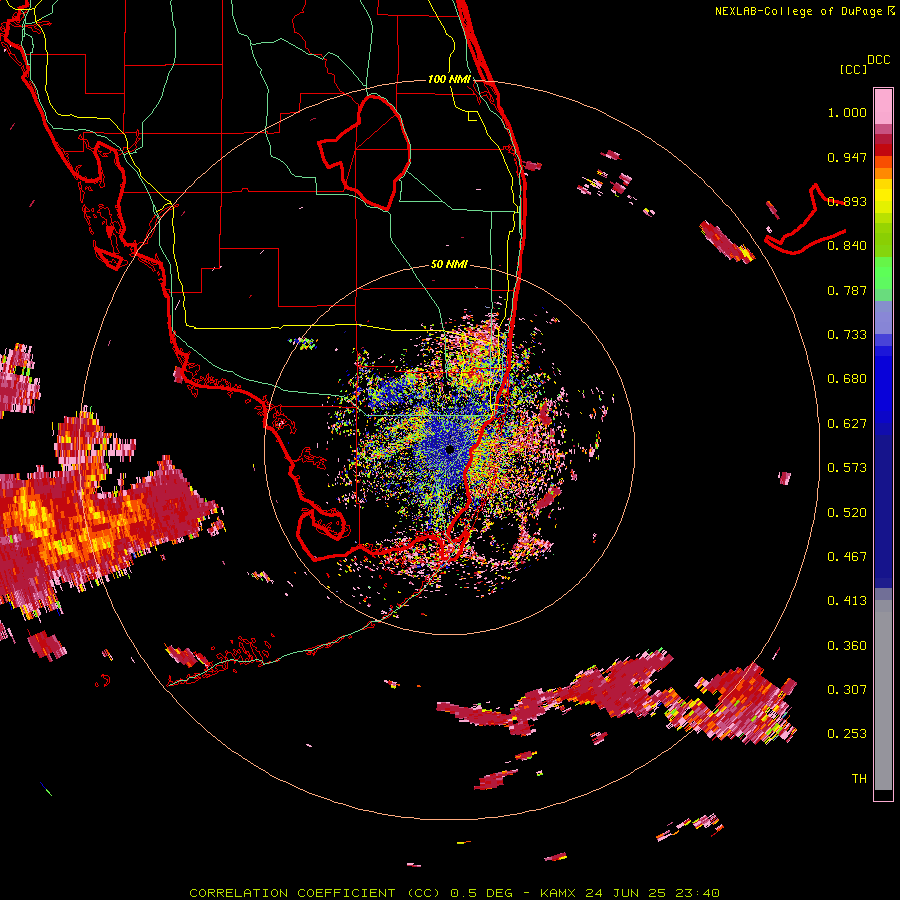Select the 1.000 legend value
The width and height of the screenshot is (900, 900).
click(x=847, y=112)
